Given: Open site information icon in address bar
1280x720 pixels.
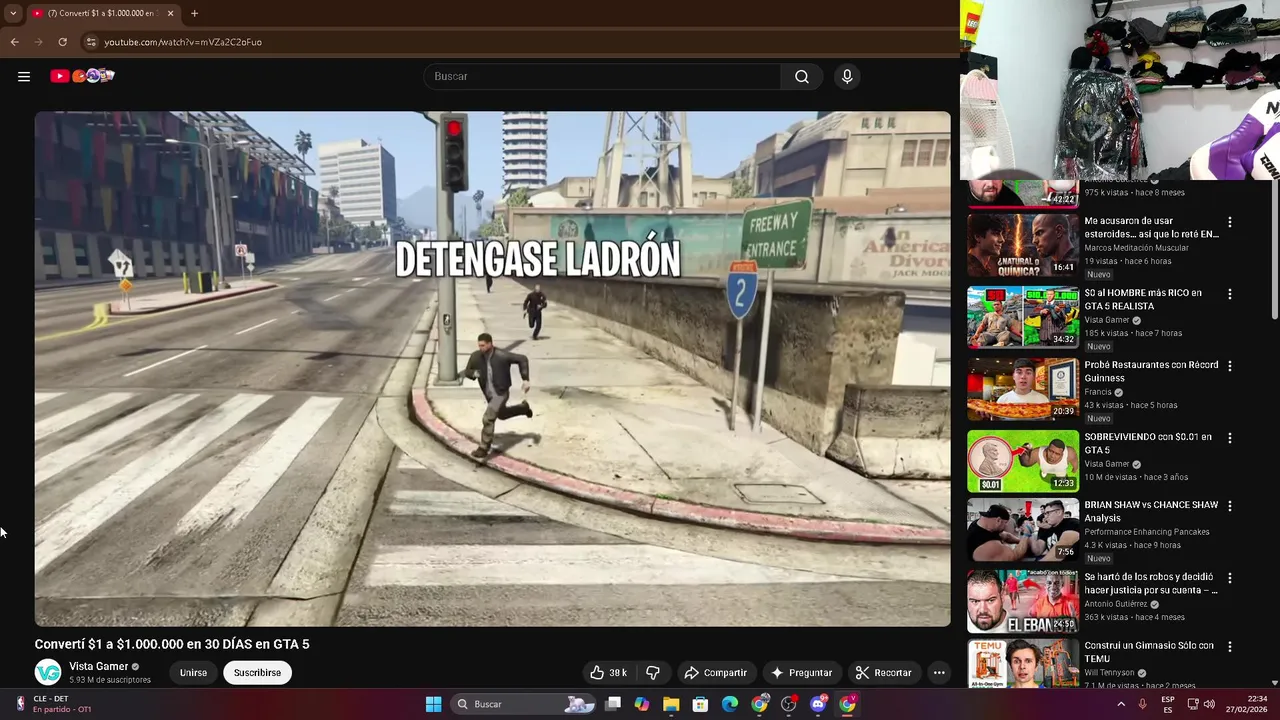Looking at the screenshot, I should point(91,42).
